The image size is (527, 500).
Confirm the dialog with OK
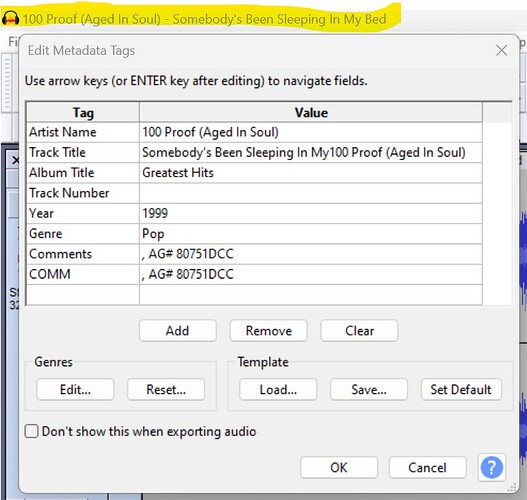tap(339, 467)
